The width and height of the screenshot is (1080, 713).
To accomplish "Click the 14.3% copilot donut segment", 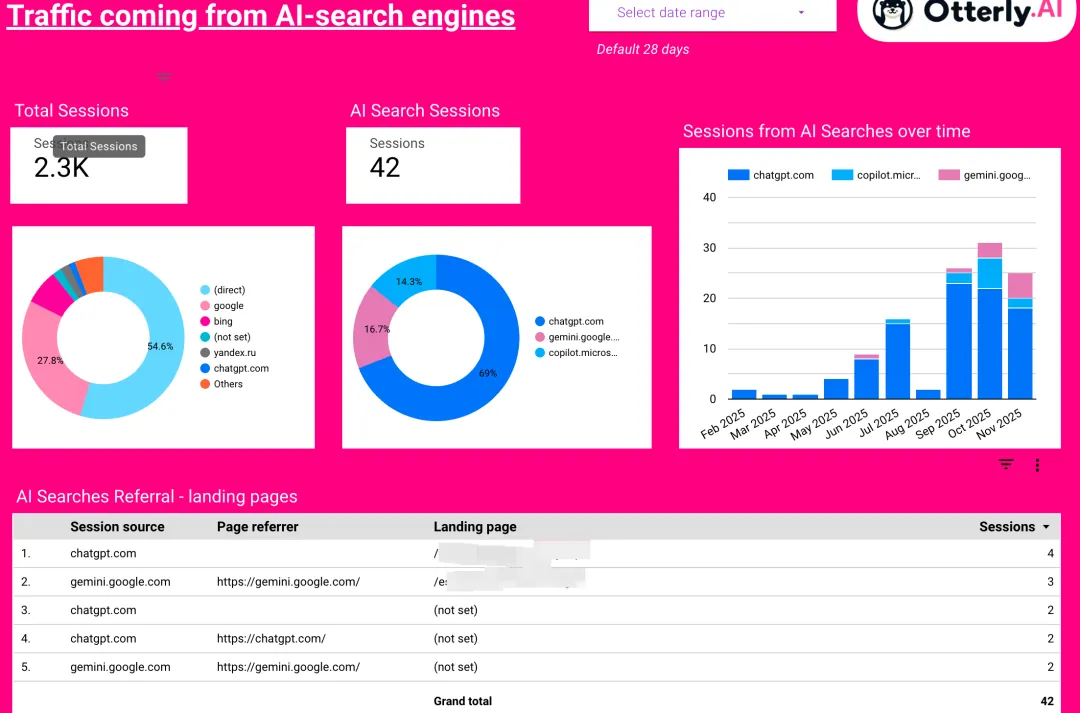I will [x=408, y=279].
